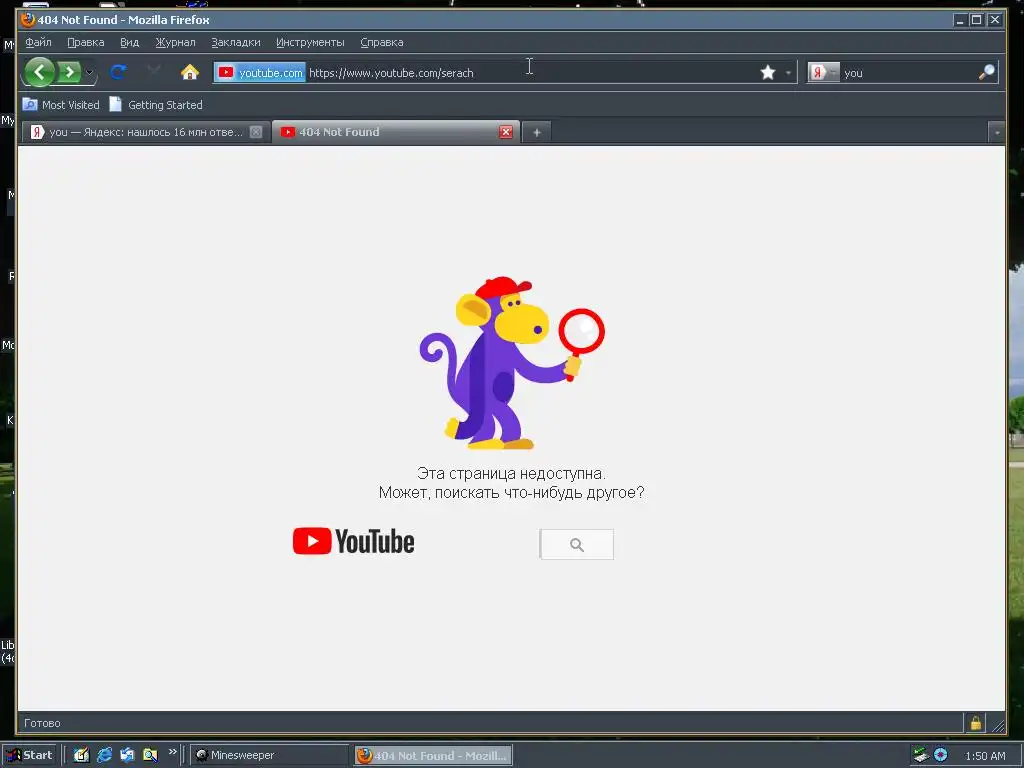Open the Правка menu
Screen dimensions: 1024x768
[x=86, y=42]
